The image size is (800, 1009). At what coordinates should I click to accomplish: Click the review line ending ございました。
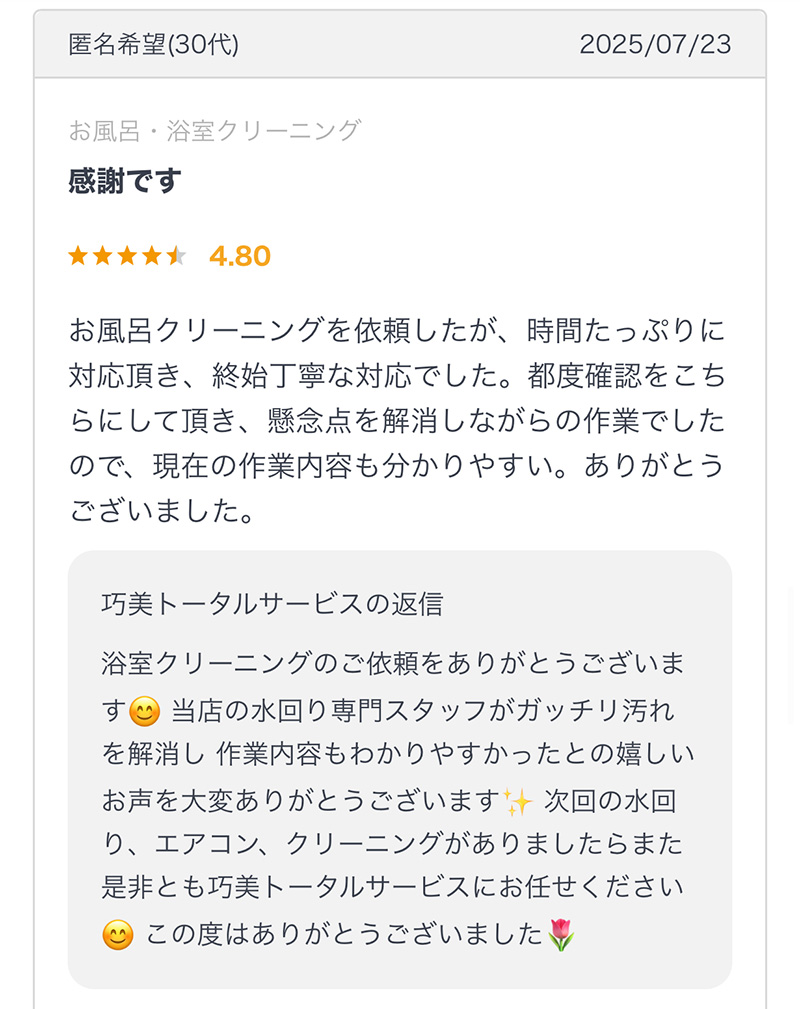[x=163, y=511]
